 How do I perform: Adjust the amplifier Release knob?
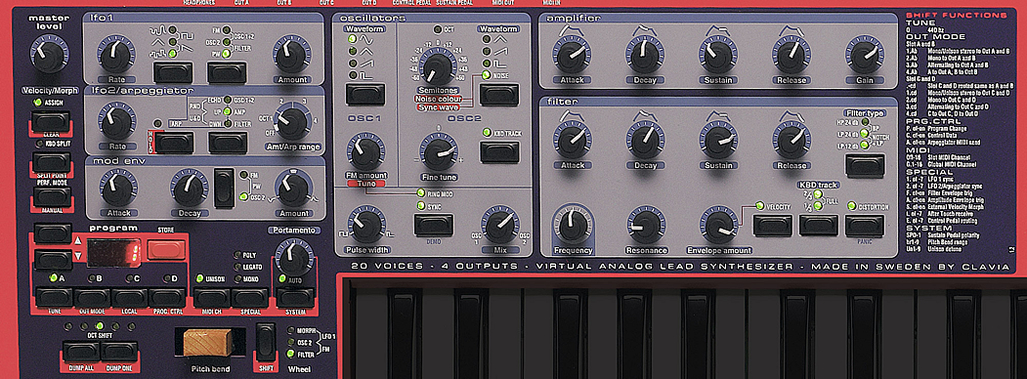point(791,54)
